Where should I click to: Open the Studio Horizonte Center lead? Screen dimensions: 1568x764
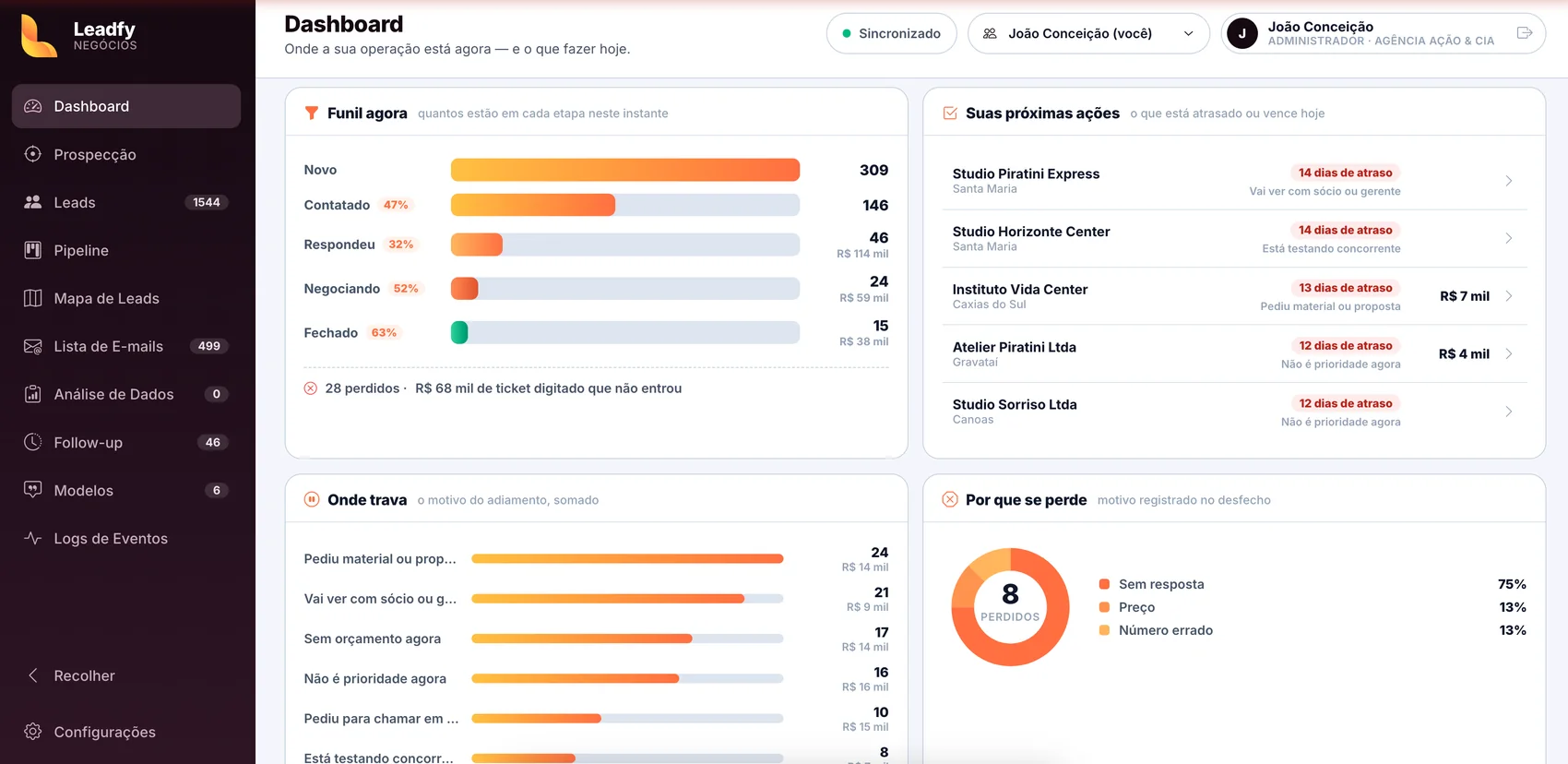click(1234, 238)
